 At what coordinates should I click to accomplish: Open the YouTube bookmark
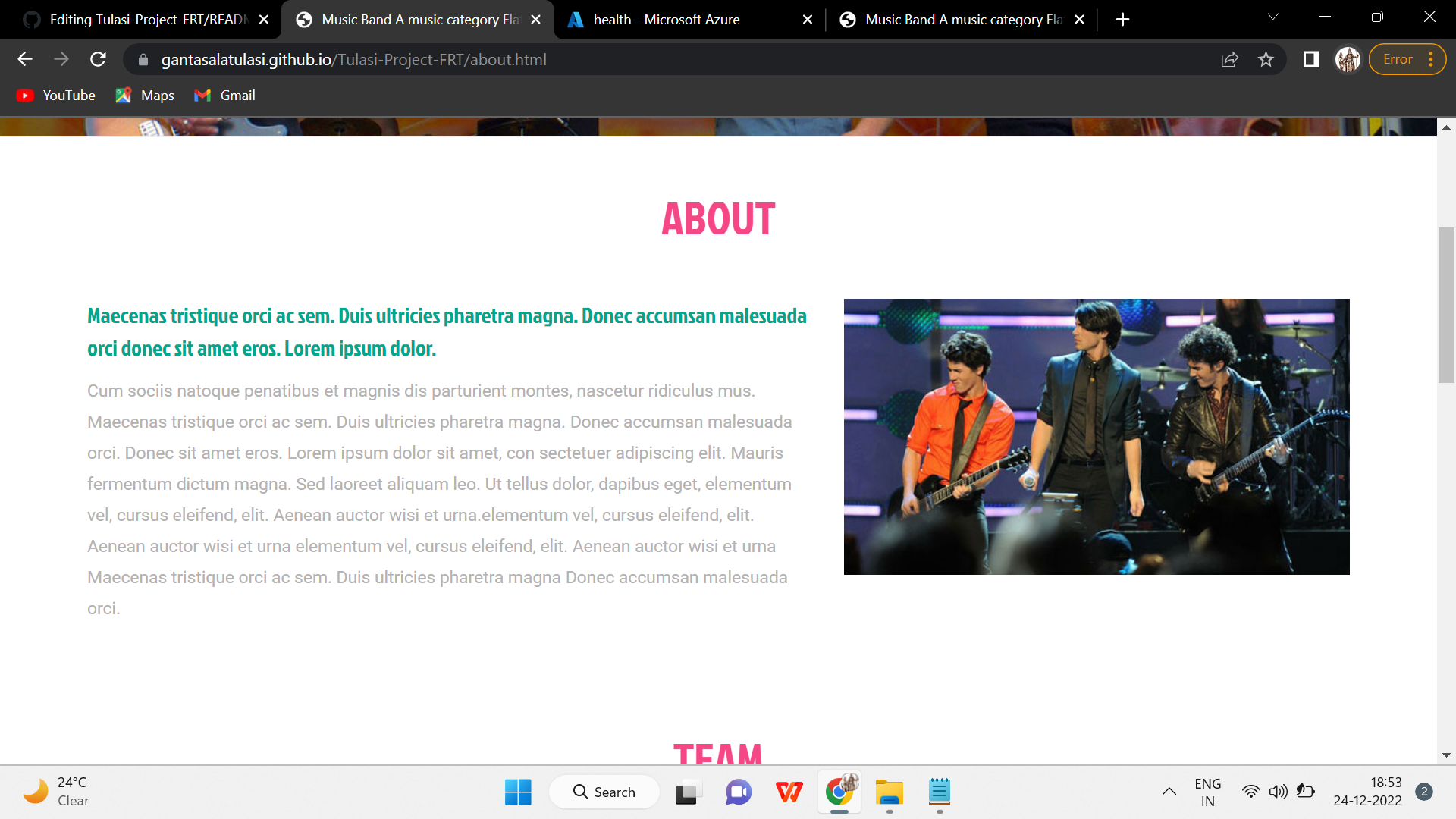[56, 96]
